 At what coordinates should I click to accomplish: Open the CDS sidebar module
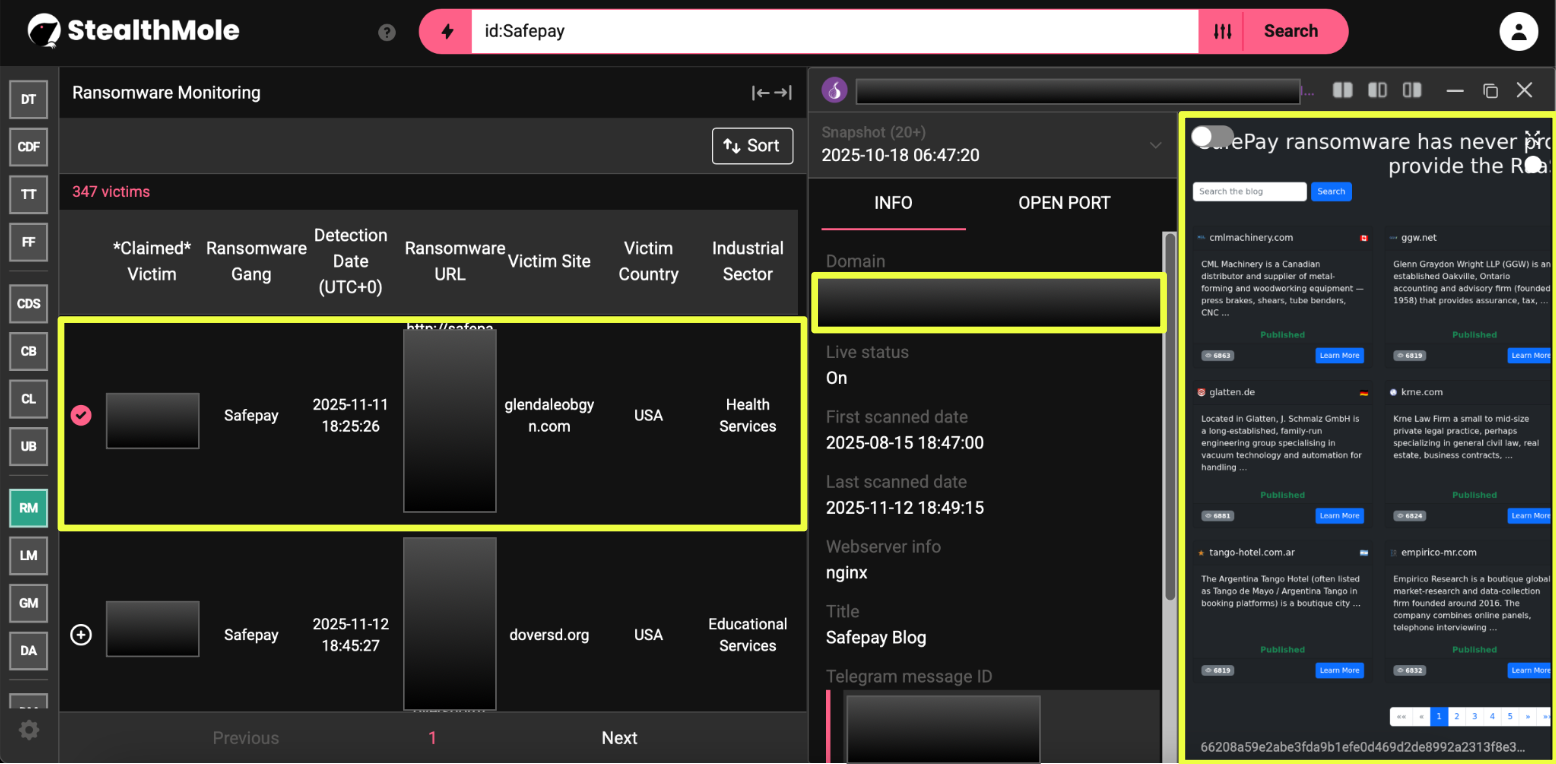pos(29,304)
